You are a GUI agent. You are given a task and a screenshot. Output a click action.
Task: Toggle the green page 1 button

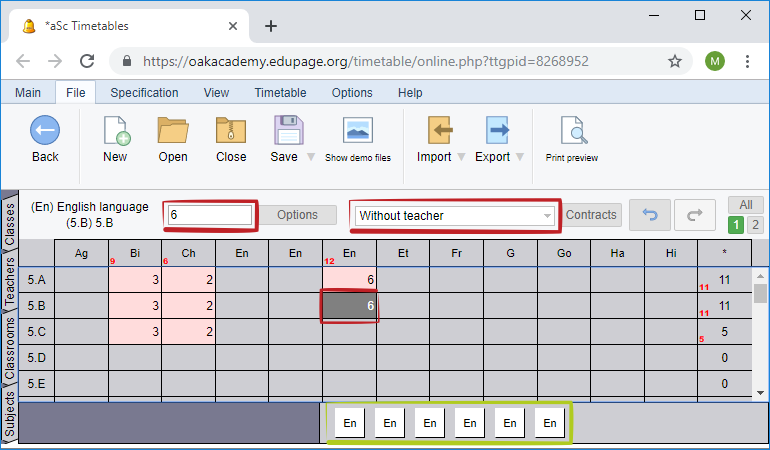point(737,224)
